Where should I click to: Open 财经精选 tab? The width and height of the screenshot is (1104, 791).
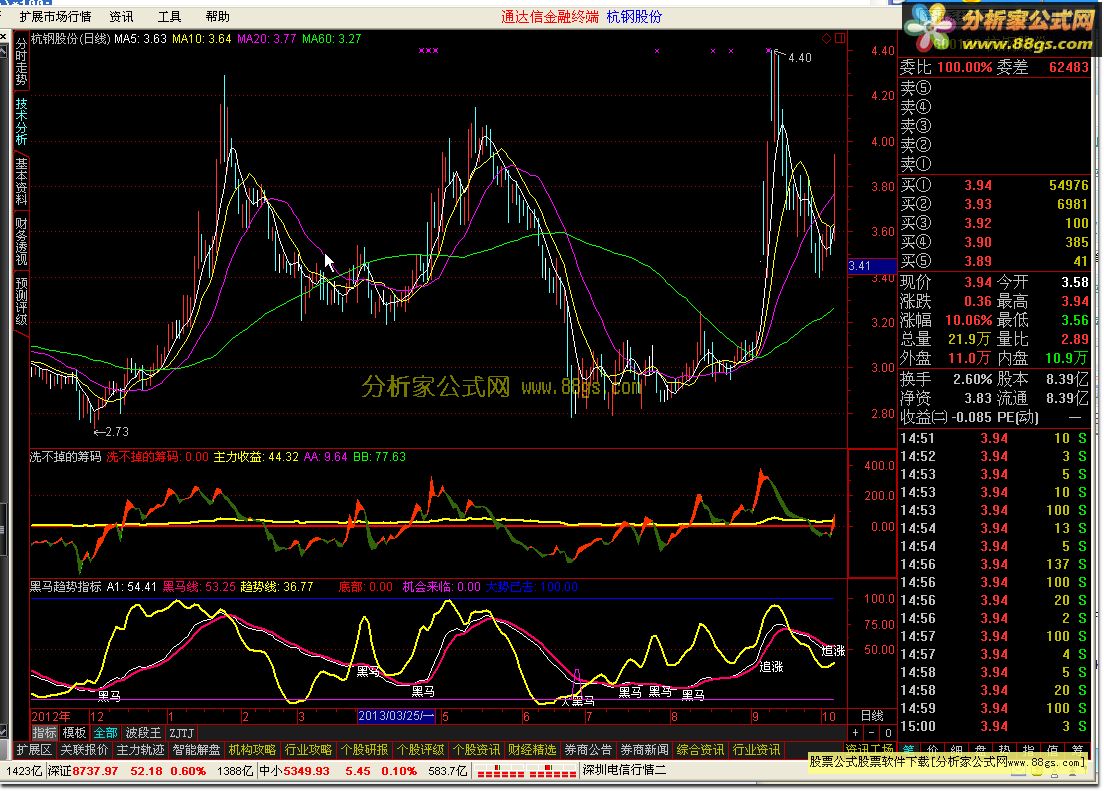pyautogui.click(x=532, y=750)
